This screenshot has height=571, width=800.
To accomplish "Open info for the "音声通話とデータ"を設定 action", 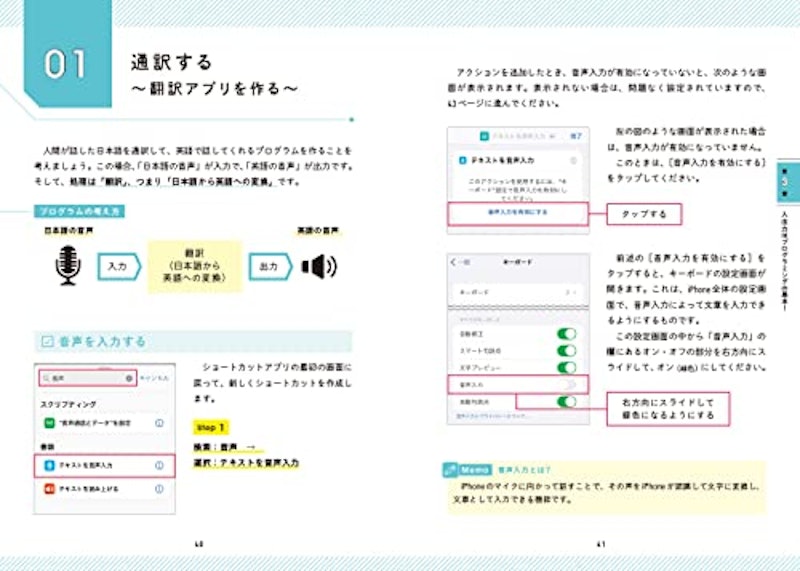I will (159, 423).
